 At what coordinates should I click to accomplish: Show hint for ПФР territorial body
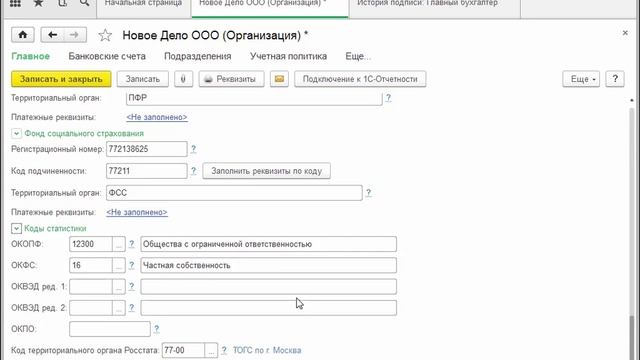coord(388,98)
